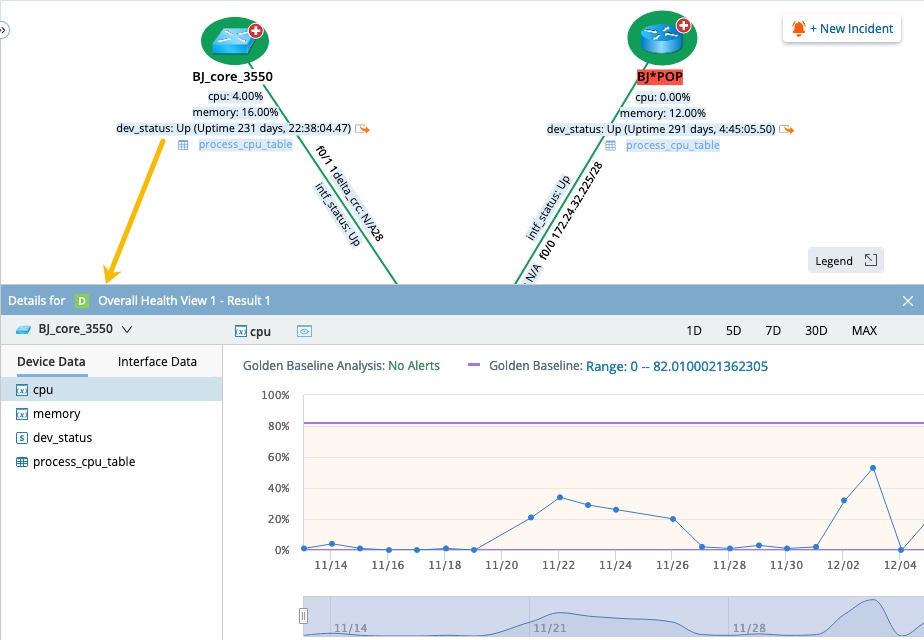Close the Overall Health View details panel

[x=908, y=300]
